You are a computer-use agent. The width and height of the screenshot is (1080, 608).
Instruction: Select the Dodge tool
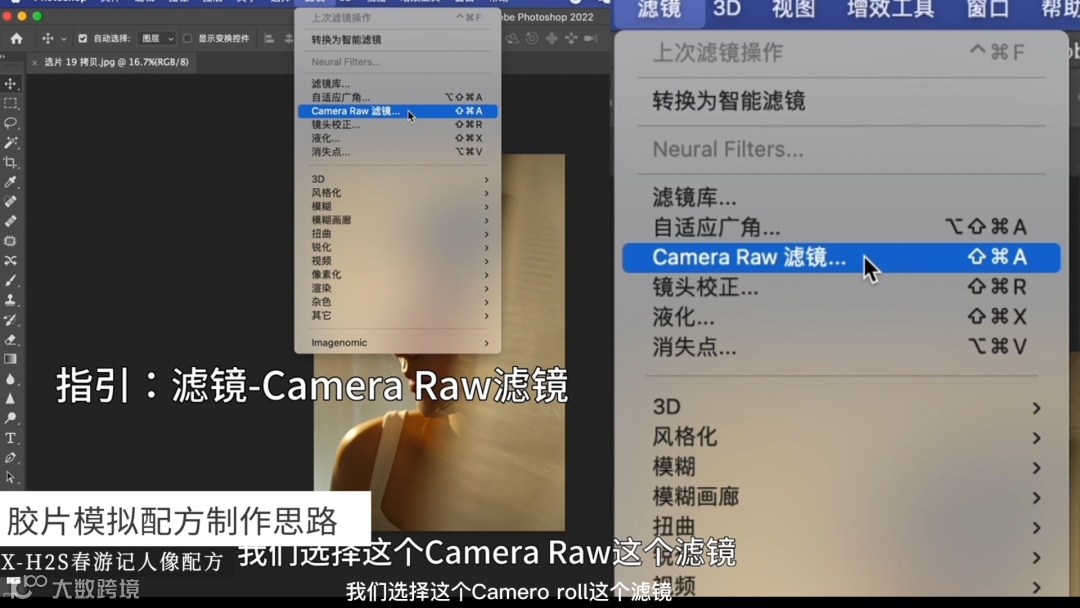[10, 418]
